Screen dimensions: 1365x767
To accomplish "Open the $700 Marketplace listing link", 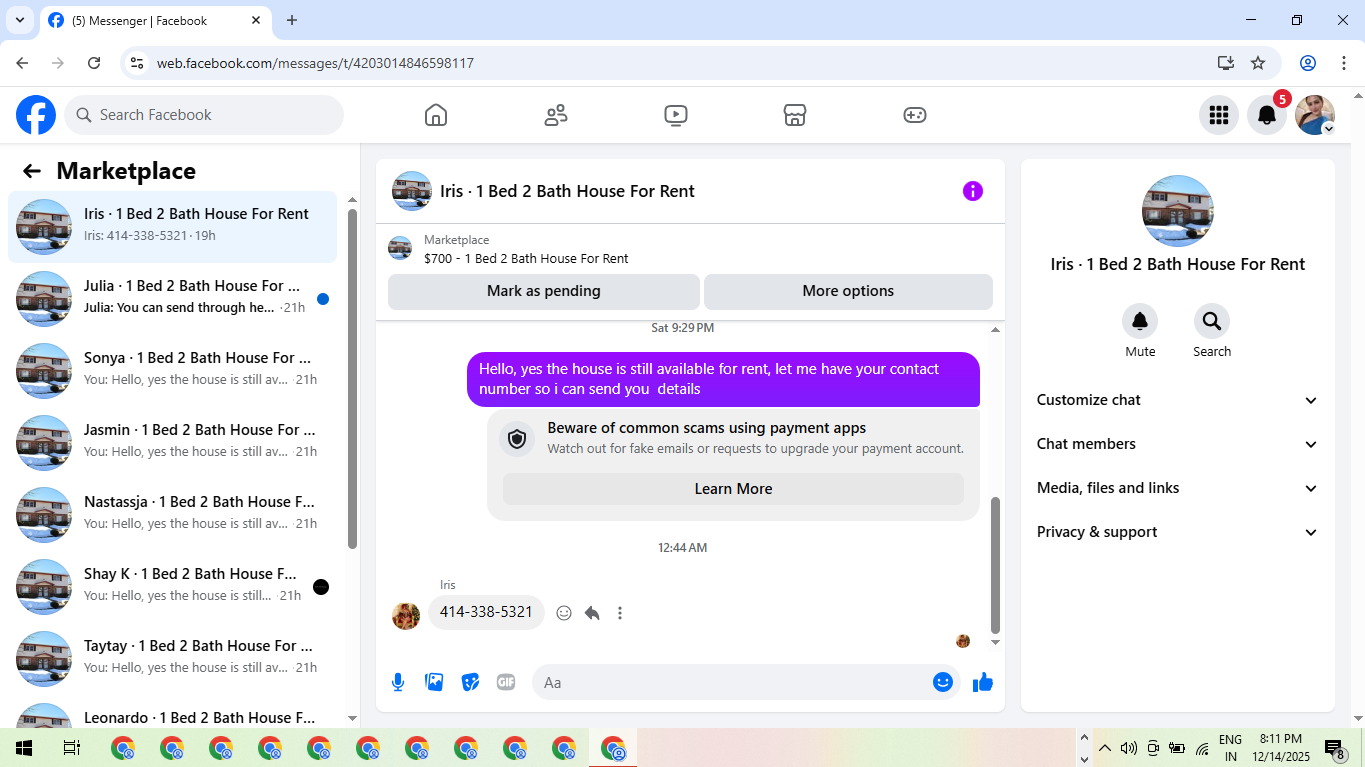I will (526, 258).
